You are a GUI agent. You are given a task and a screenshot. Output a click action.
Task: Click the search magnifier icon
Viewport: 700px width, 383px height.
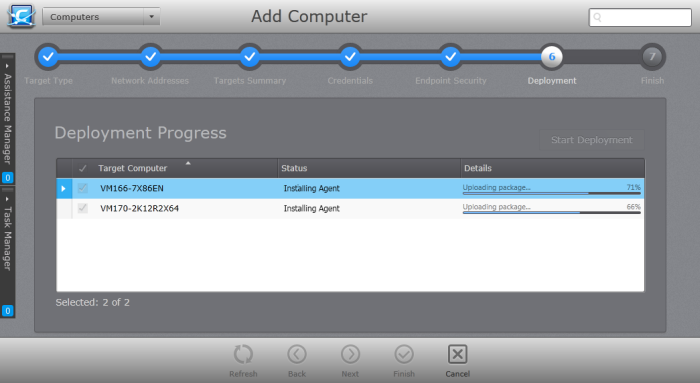[597, 17]
